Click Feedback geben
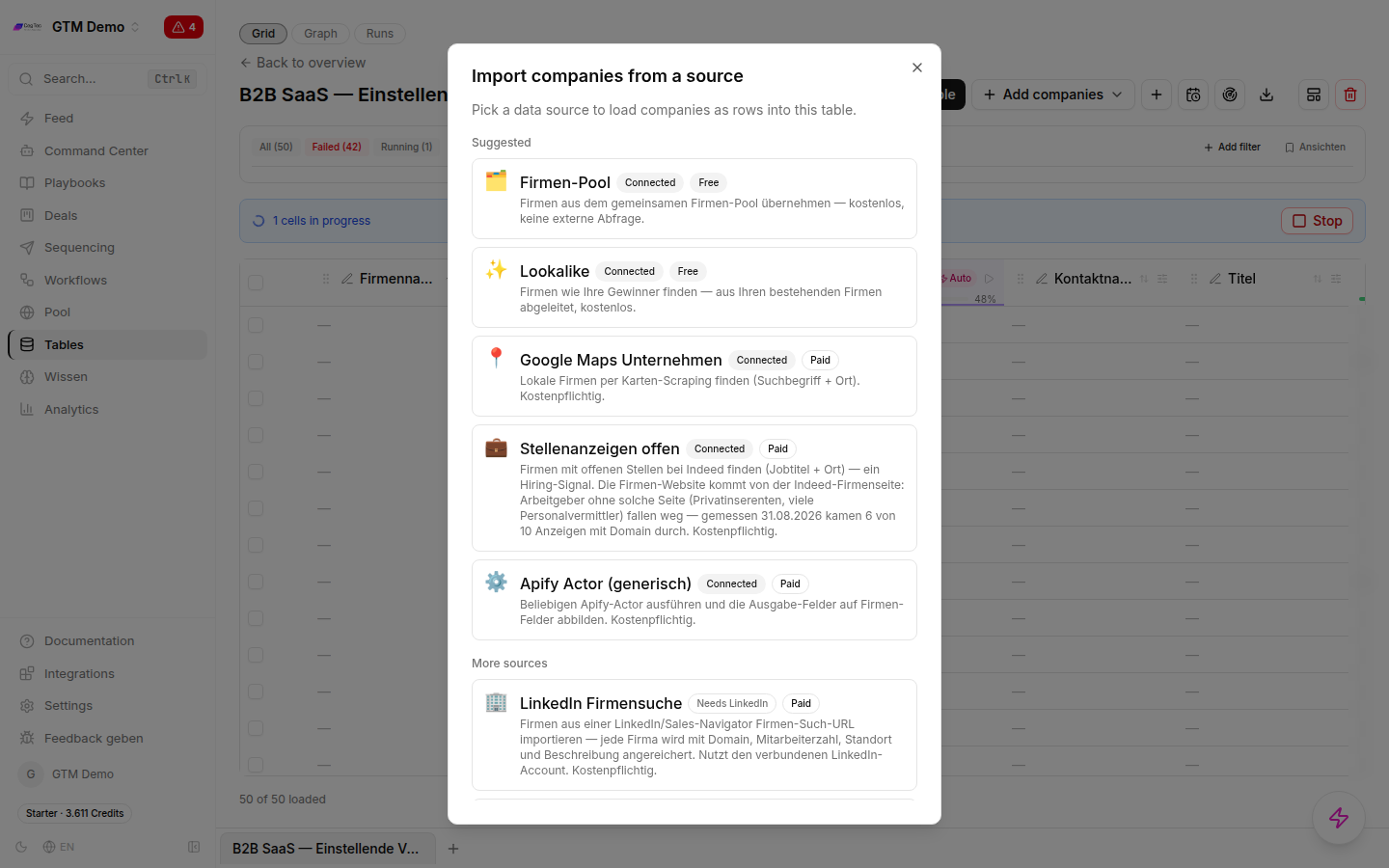The height and width of the screenshot is (868, 1389). tap(107, 738)
